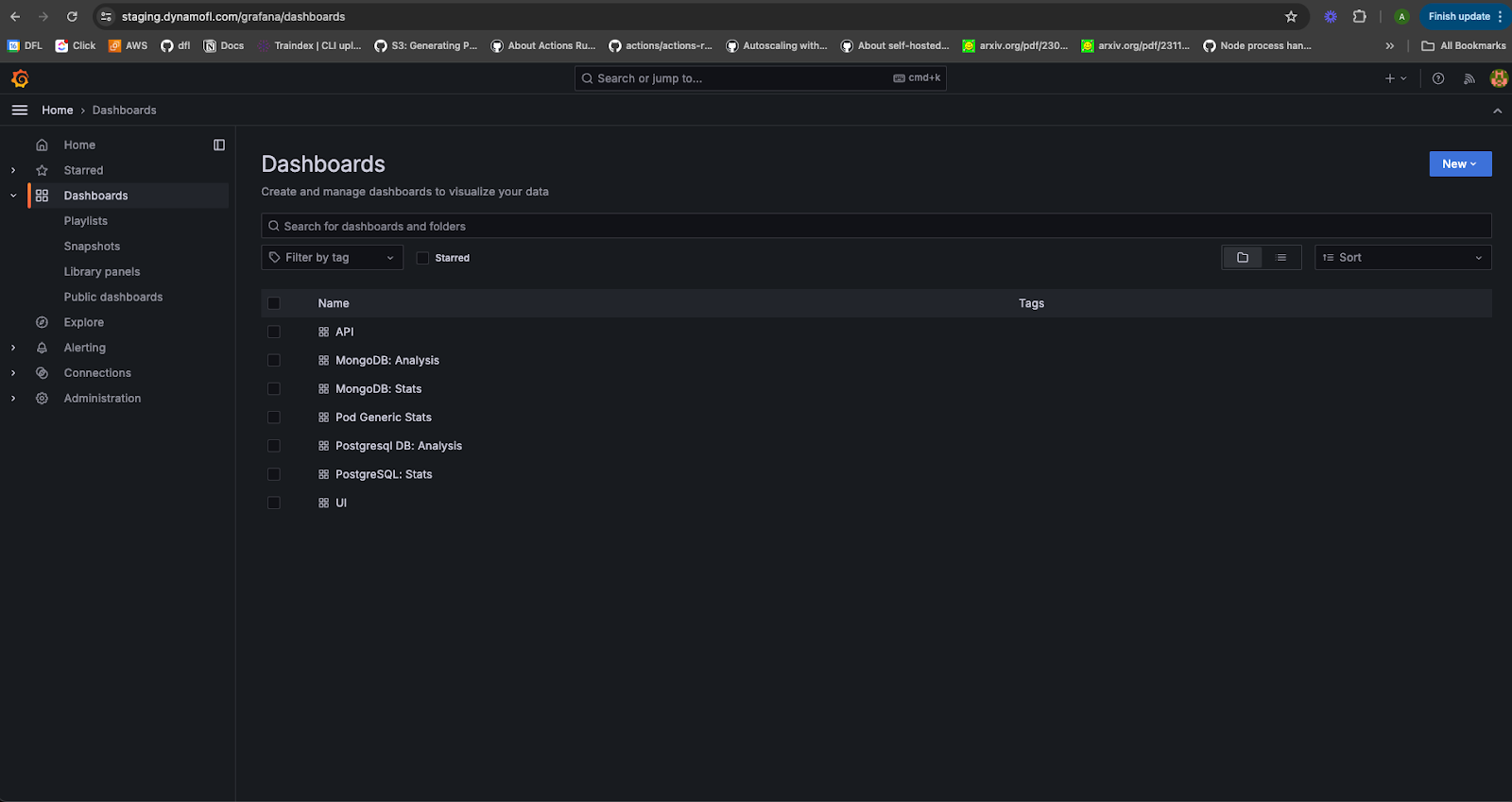Open the MongoDB: Analysis dashboard
1512x802 pixels.
(387, 360)
